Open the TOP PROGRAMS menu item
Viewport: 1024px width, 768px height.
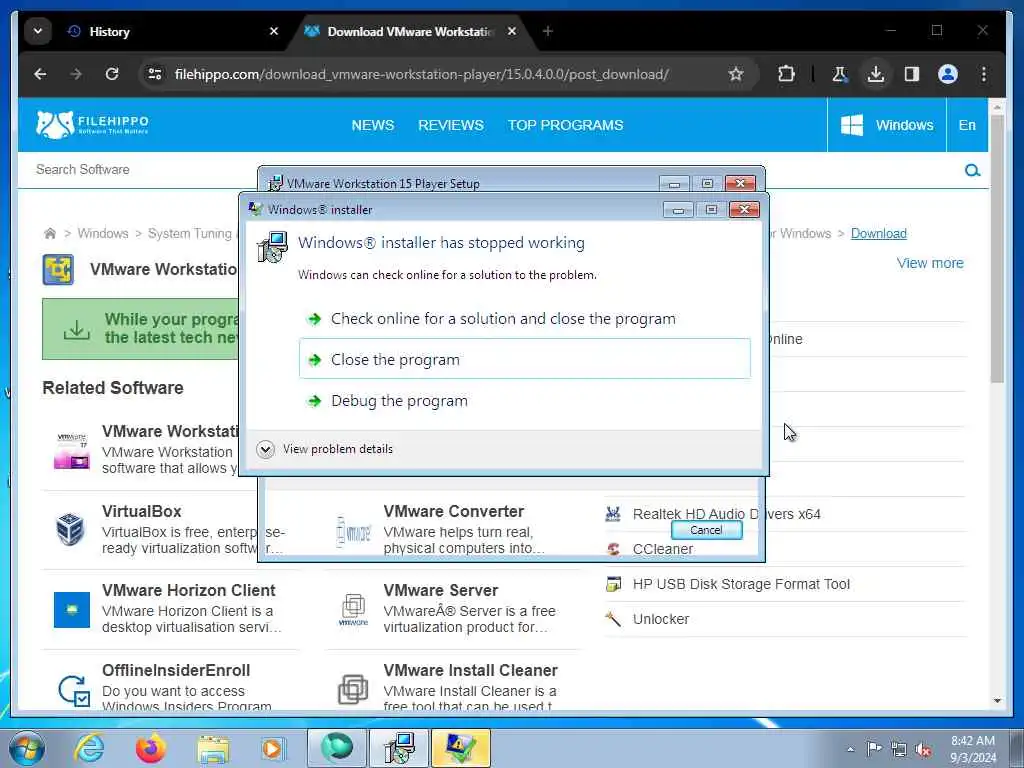coord(566,125)
